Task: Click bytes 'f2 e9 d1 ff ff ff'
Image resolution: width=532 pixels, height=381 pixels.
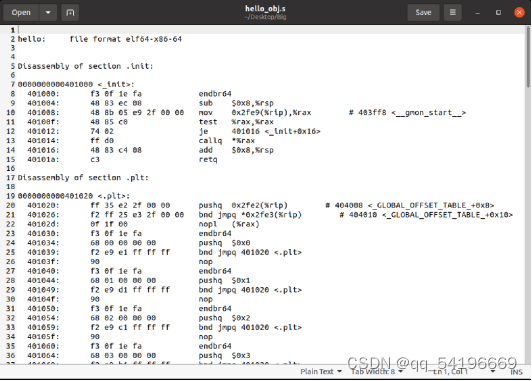Action: coord(130,290)
